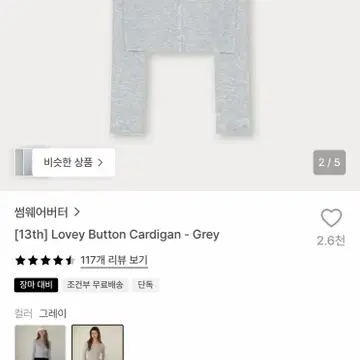Choose the first color thumbnail with beret
This screenshot has width=360, height=360.
click(x=40, y=342)
